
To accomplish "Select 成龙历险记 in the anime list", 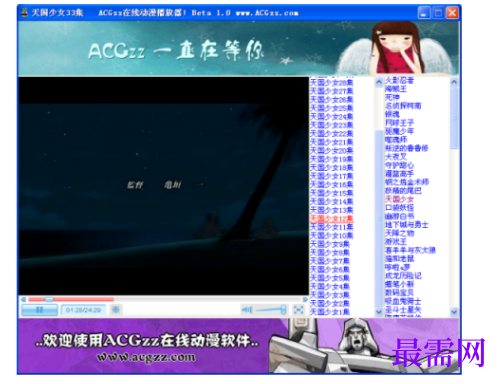I will point(403,276).
